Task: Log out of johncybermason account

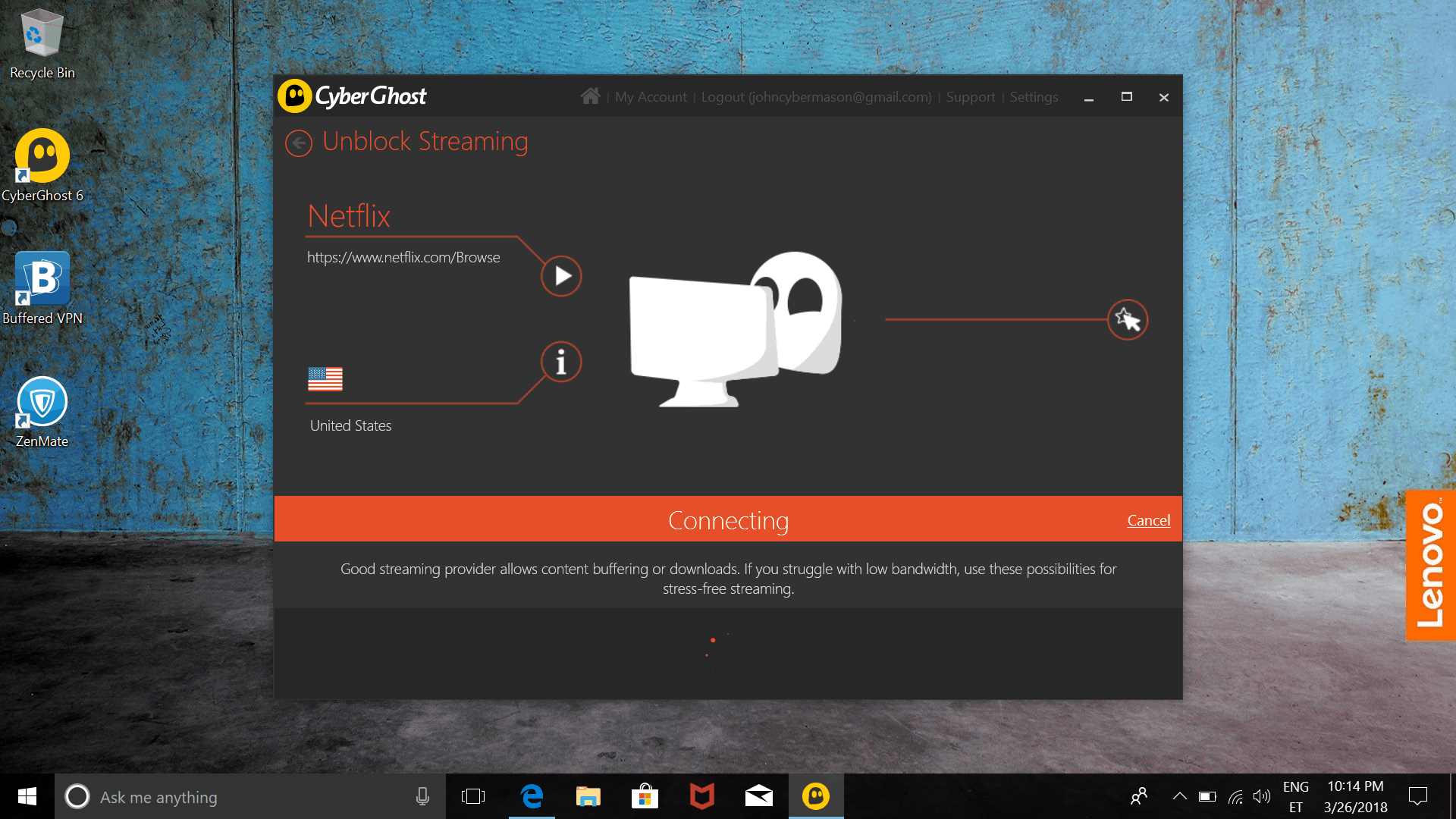Action: 816,97
